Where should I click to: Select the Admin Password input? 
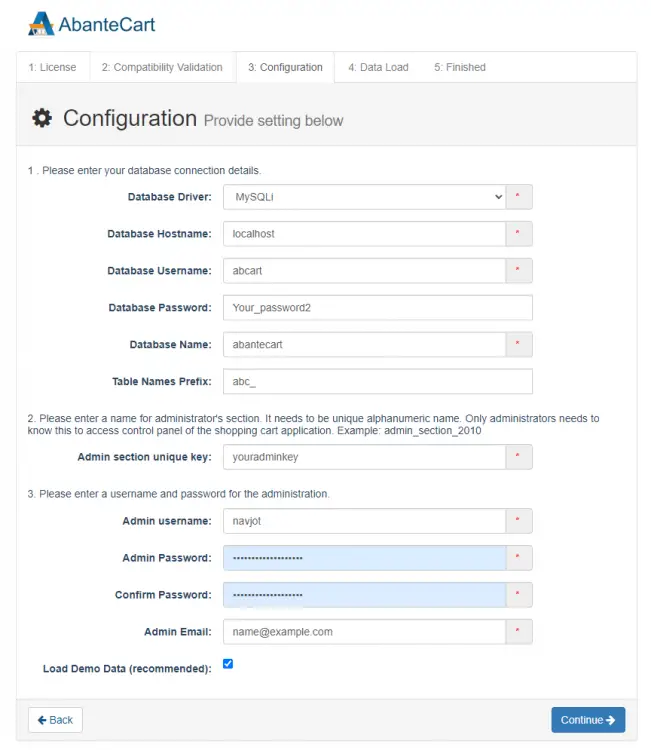click(x=364, y=558)
